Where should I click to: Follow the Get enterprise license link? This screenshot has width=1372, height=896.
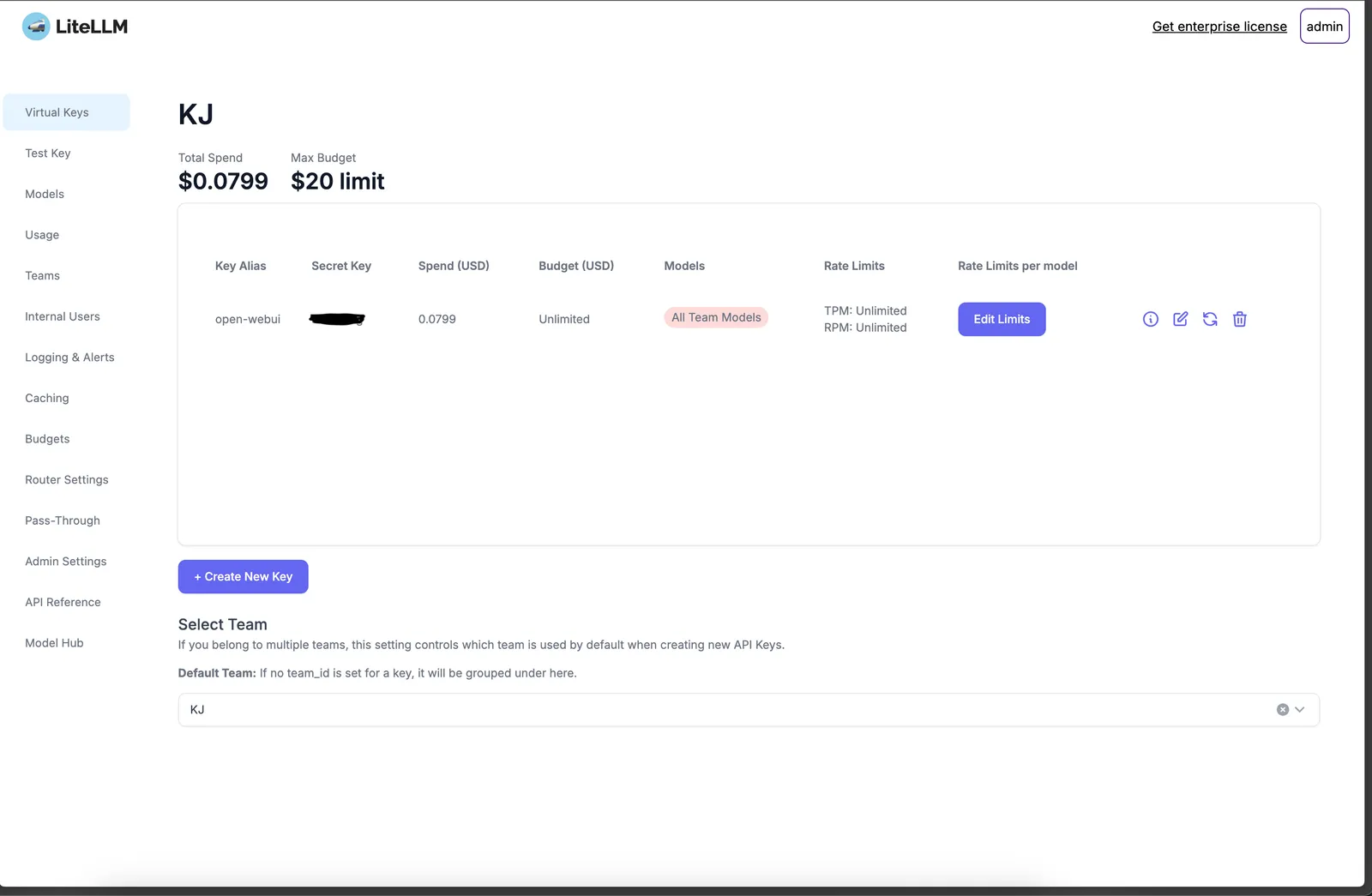(1219, 27)
